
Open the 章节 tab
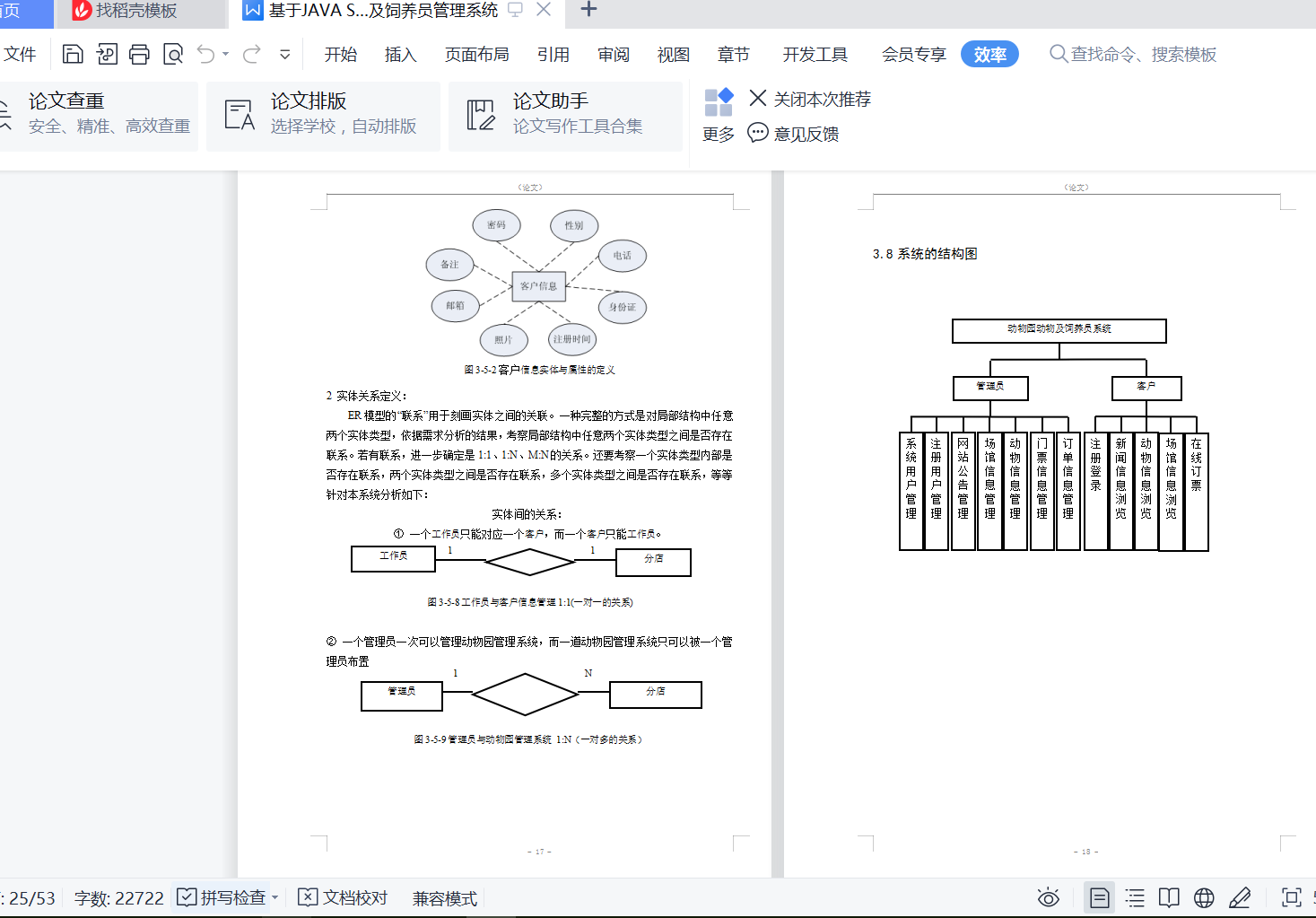(x=734, y=55)
